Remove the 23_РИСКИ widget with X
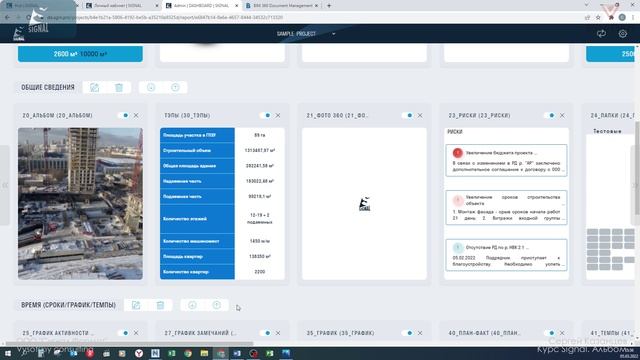 562,116
